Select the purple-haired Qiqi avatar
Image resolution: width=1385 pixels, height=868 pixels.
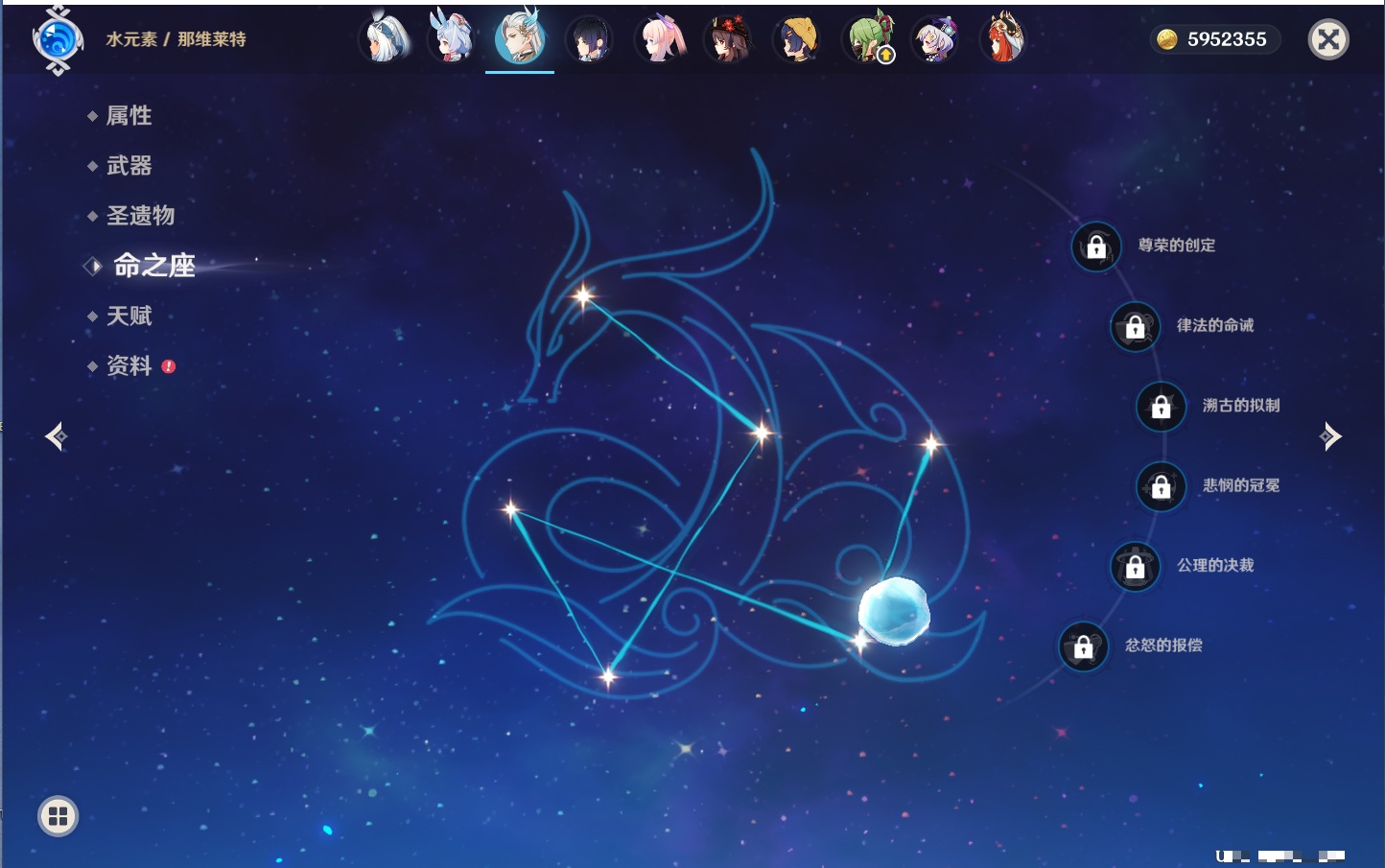936,40
